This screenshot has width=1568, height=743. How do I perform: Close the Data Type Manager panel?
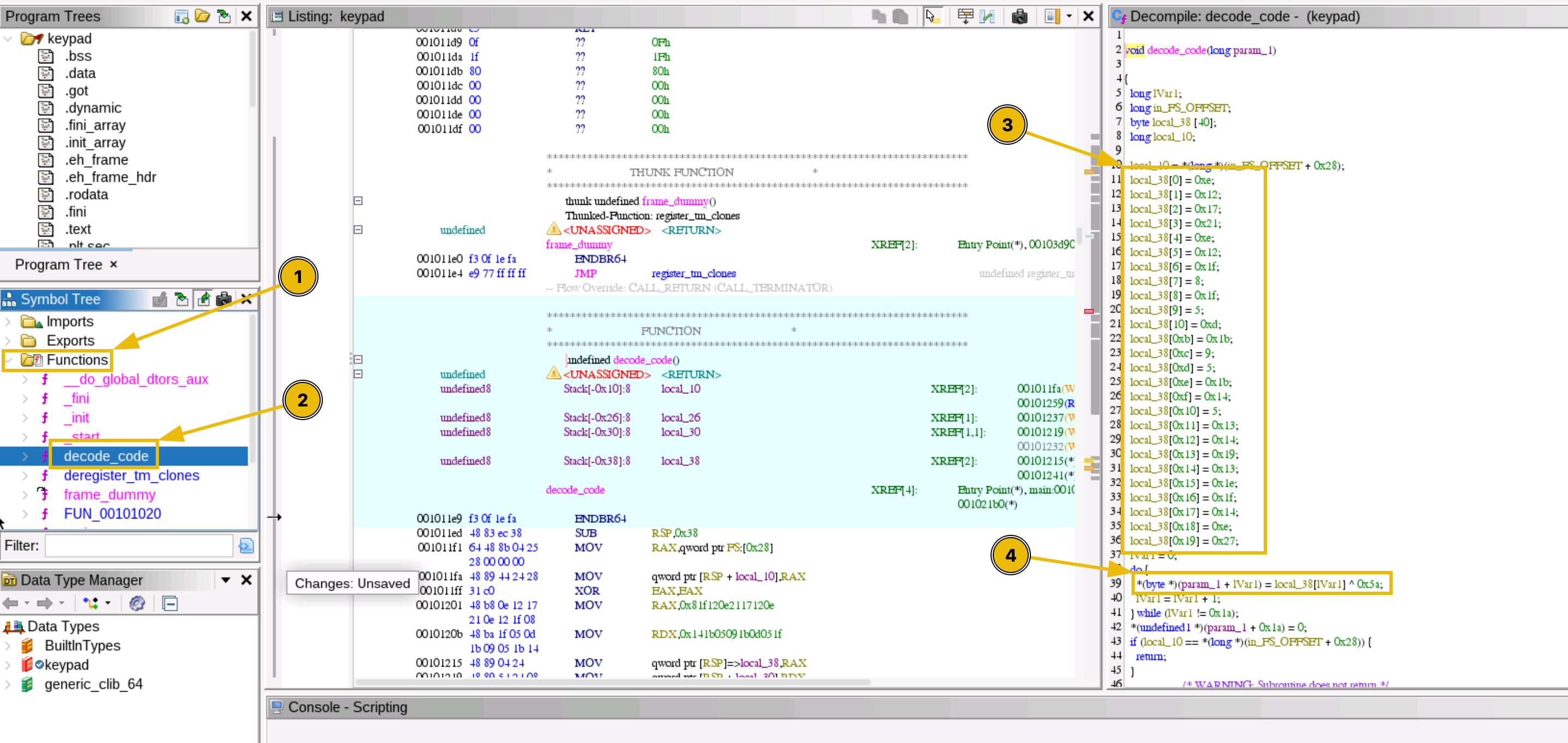coord(246,580)
